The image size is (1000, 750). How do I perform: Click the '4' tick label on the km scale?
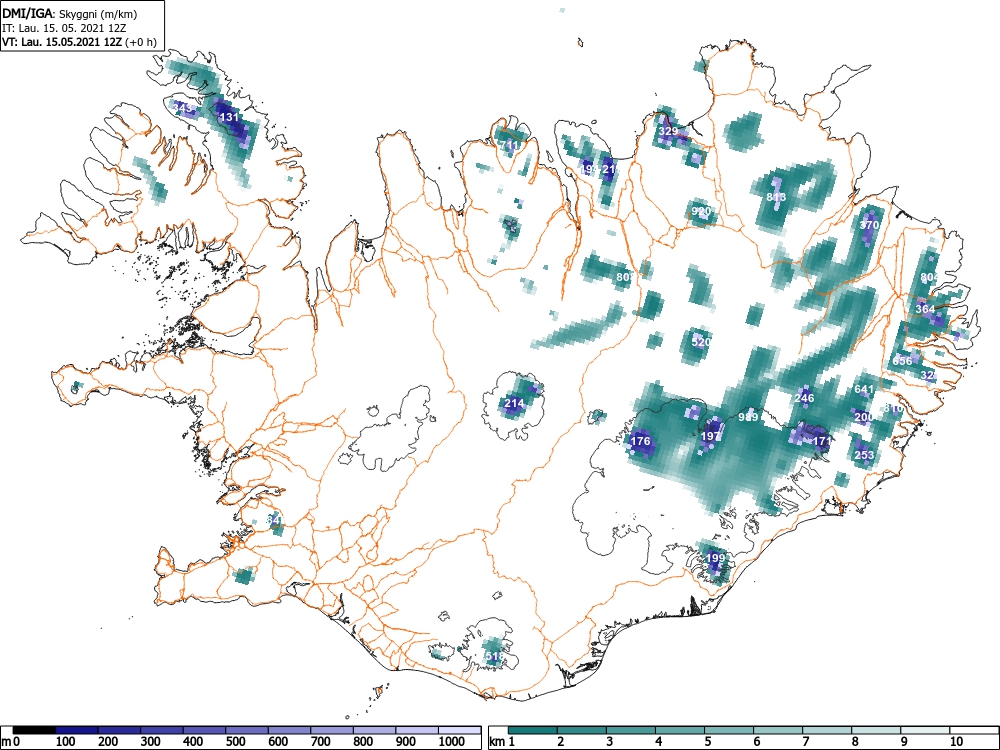[659, 741]
